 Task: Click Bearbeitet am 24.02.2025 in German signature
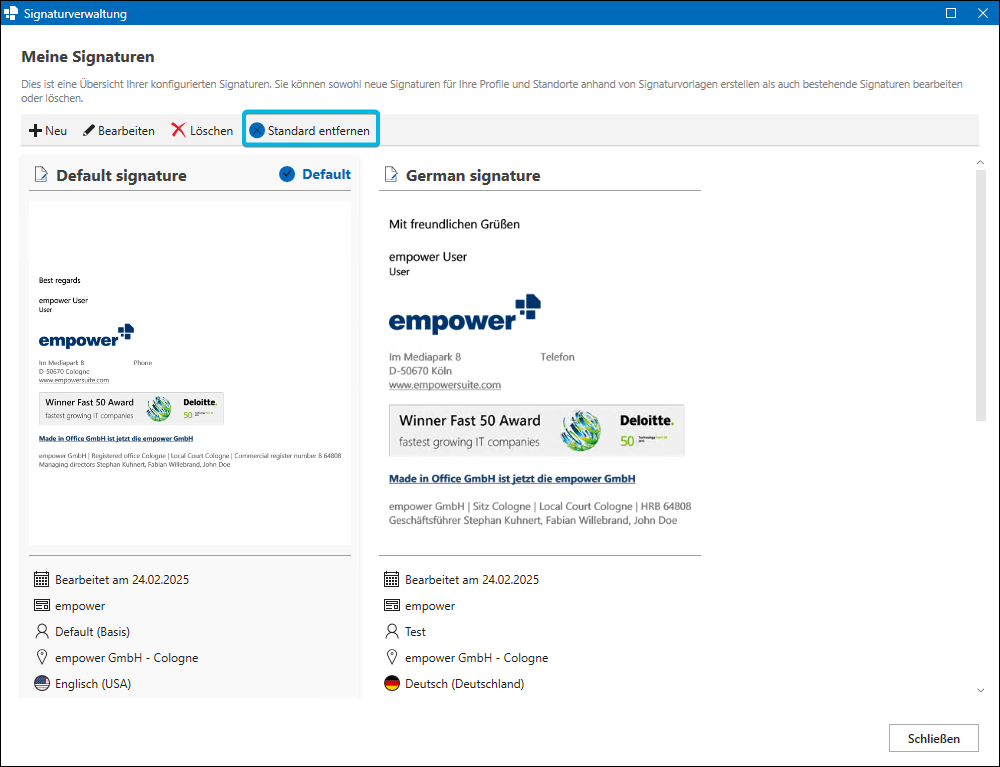[x=472, y=580]
